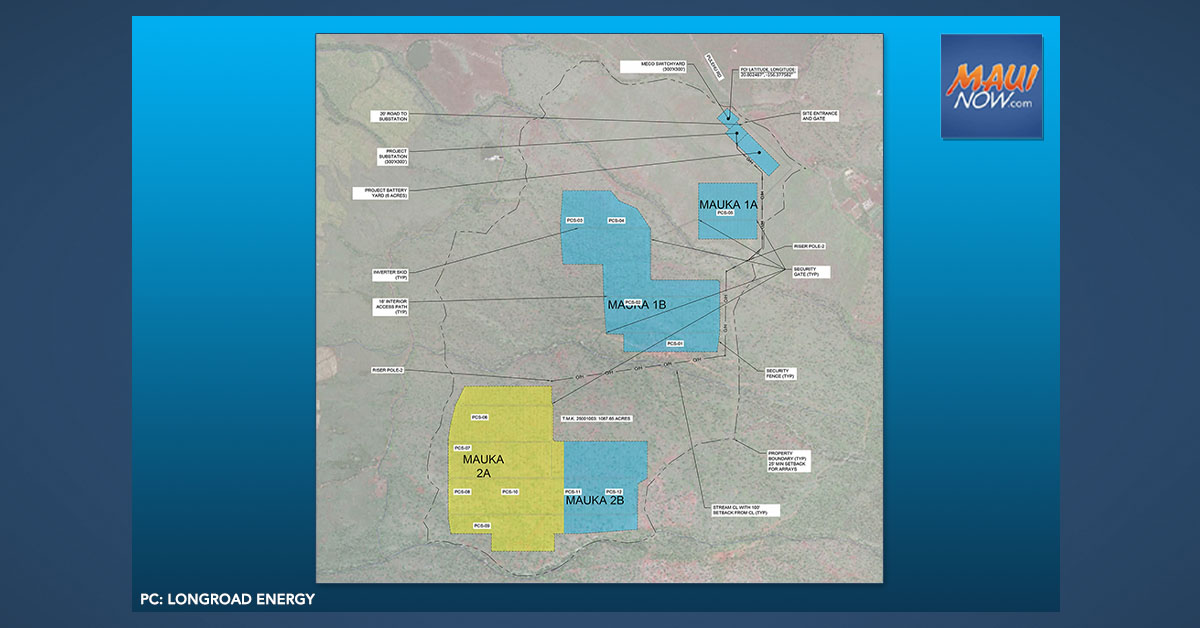
Task: Click the PC: Longroad Energy credit text
Action: pyautogui.click(x=227, y=599)
